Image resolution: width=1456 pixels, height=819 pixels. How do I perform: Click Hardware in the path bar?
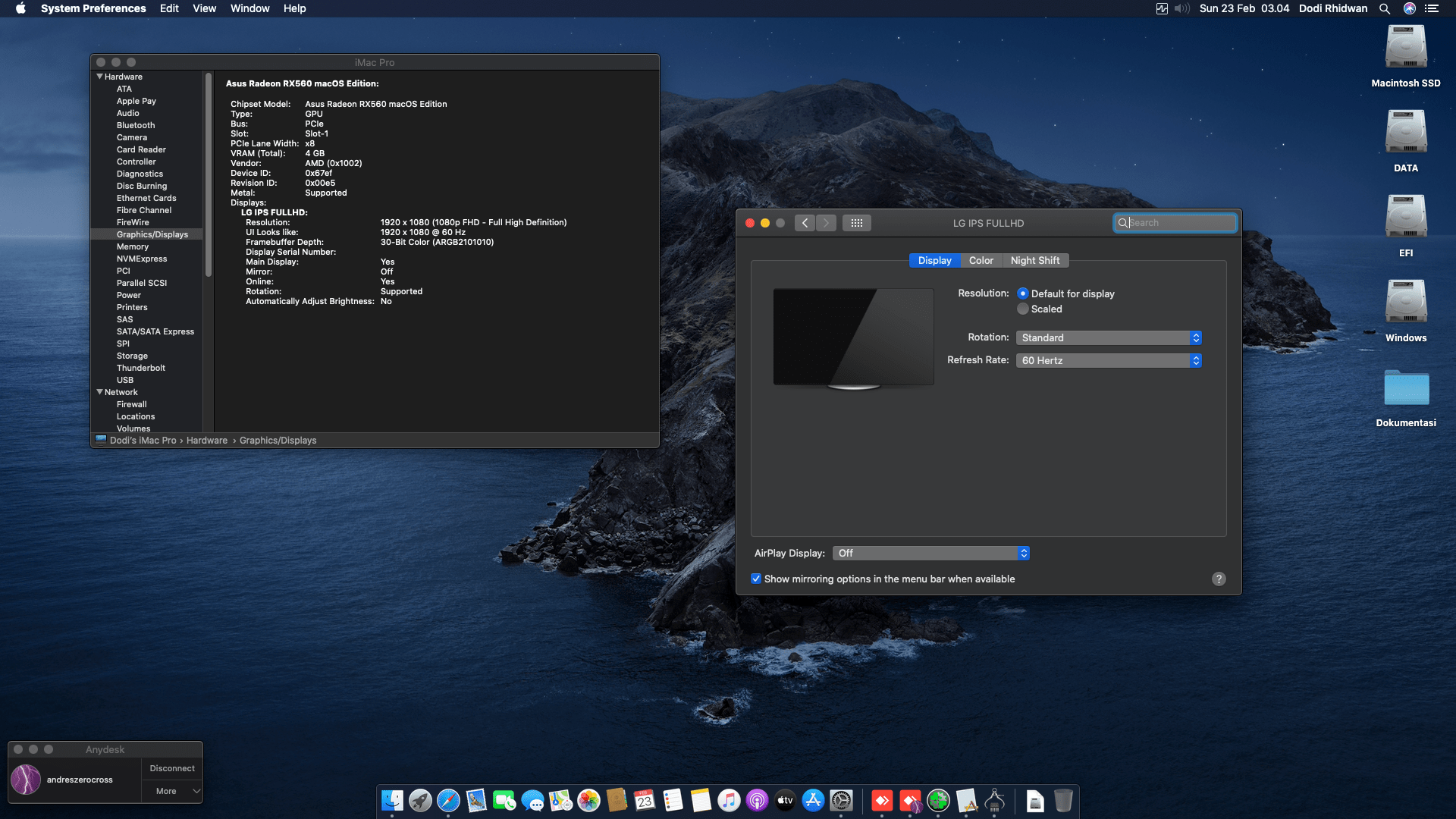[x=207, y=441]
